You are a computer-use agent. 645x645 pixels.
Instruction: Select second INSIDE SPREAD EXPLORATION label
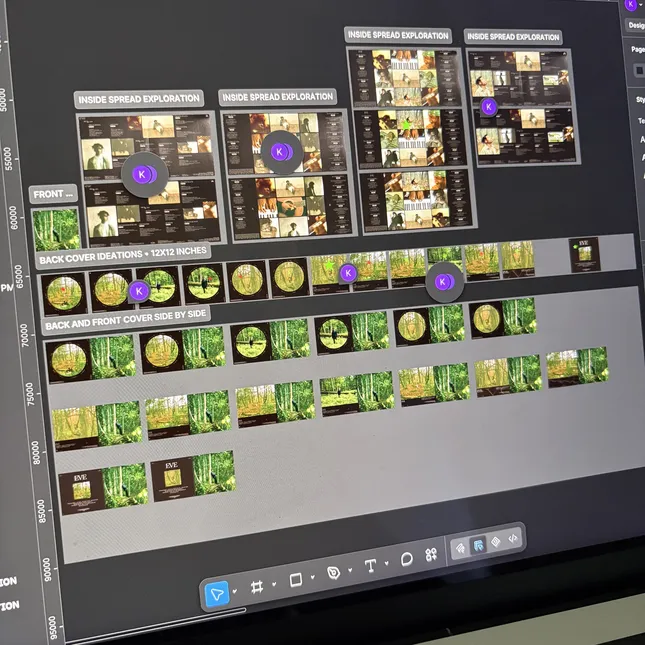[x=278, y=97]
